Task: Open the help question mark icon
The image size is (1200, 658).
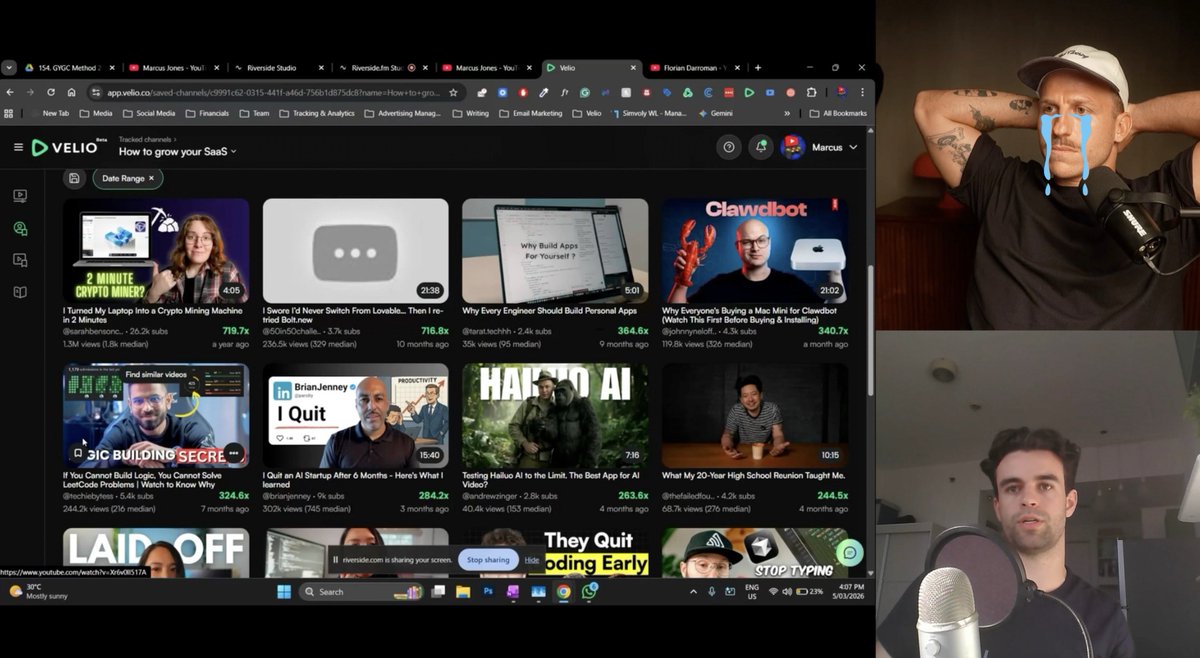Action: click(x=729, y=147)
